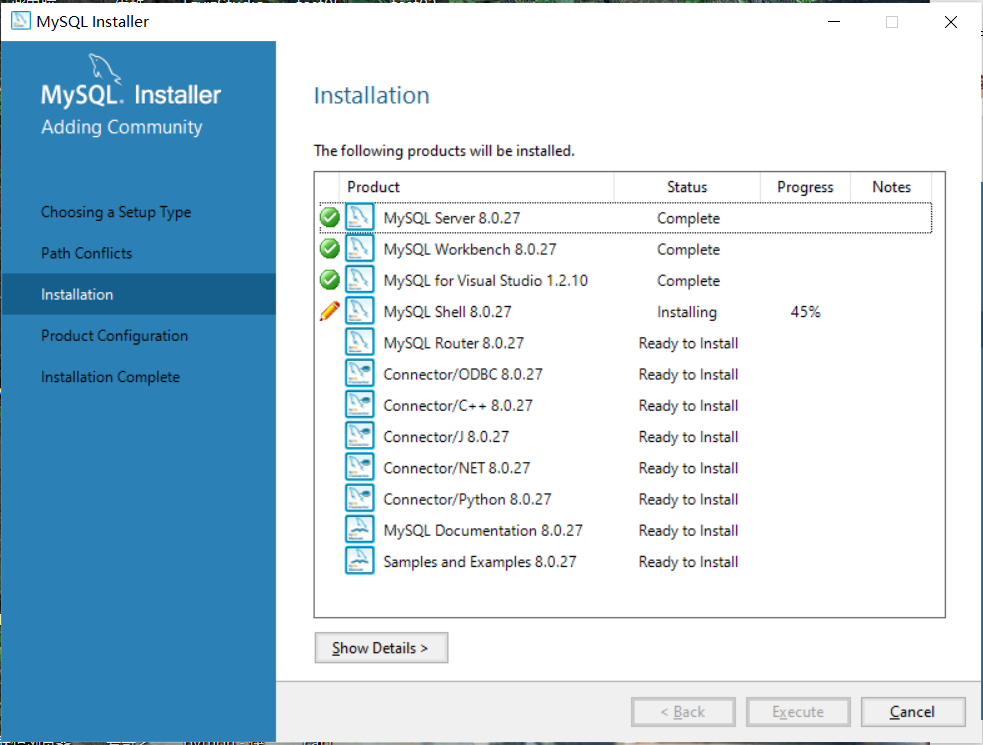This screenshot has width=983, height=745.
Task: Click the MySQL for Visual Studio icon
Action: pyautogui.click(x=360, y=279)
